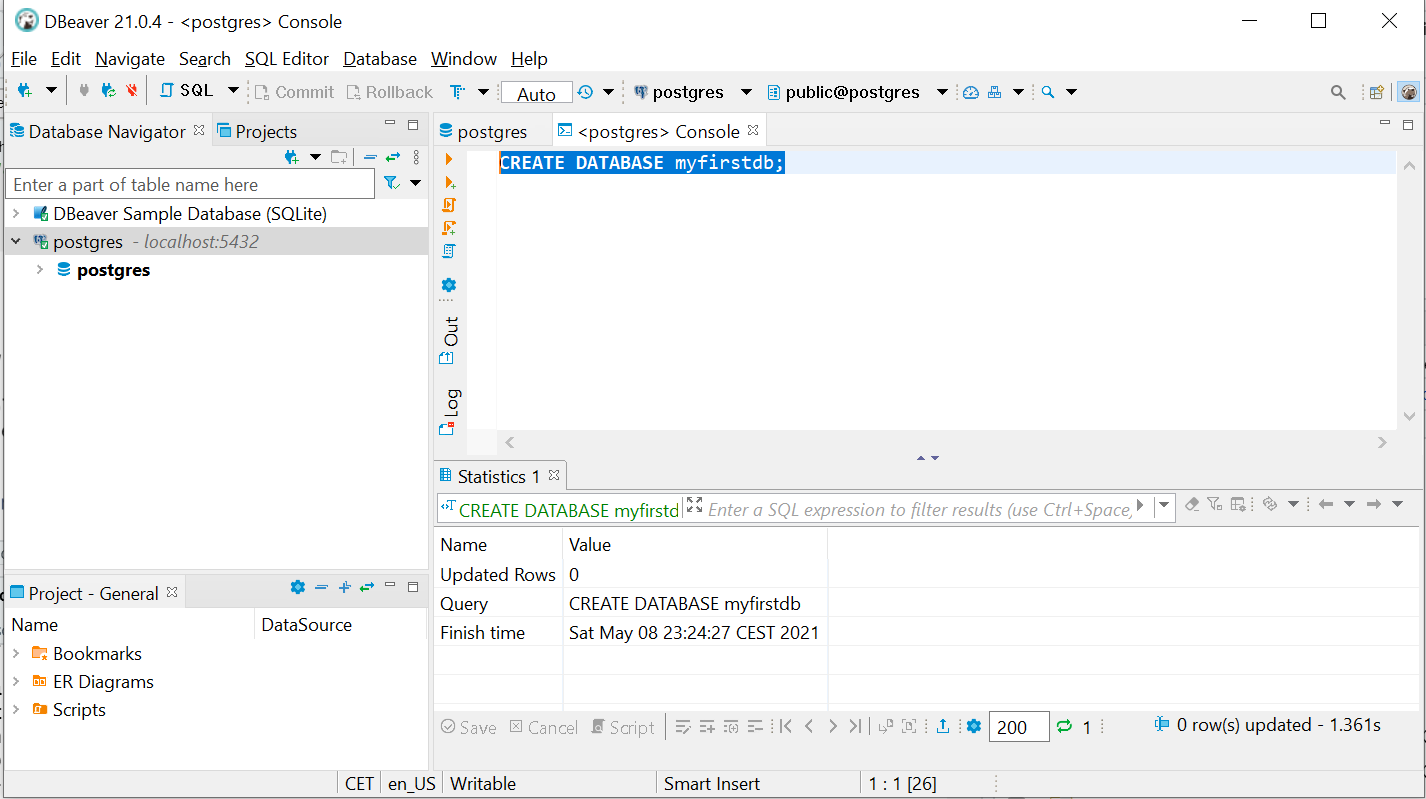Expand the bold postgres database node

40,269
